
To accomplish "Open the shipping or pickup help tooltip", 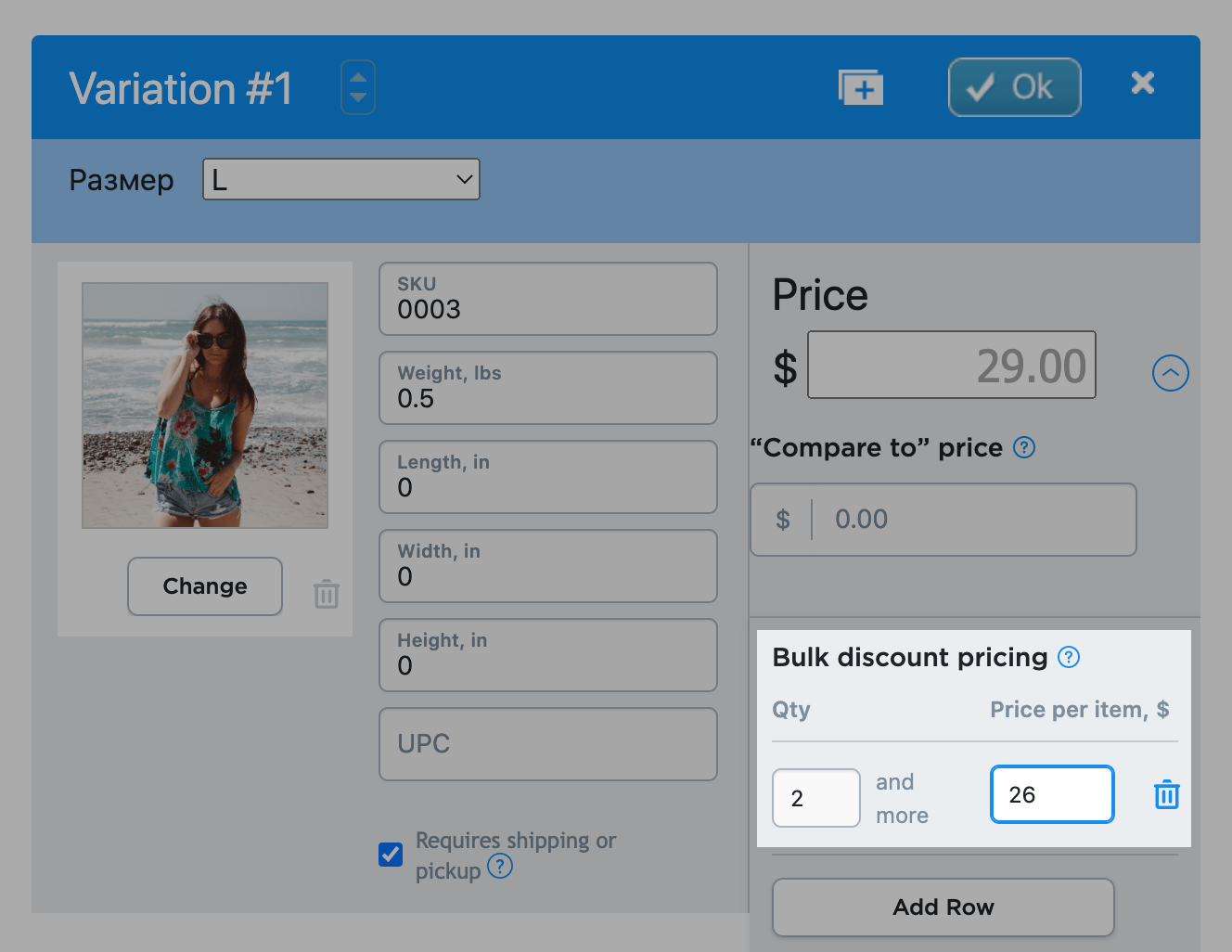I will click(x=499, y=867).
